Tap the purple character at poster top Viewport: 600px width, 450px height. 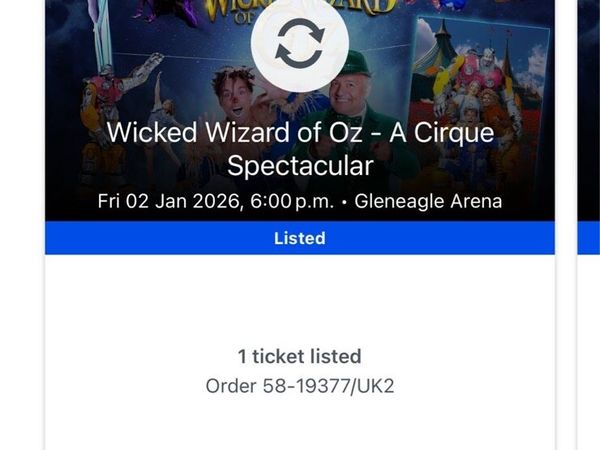click(168, 10)
